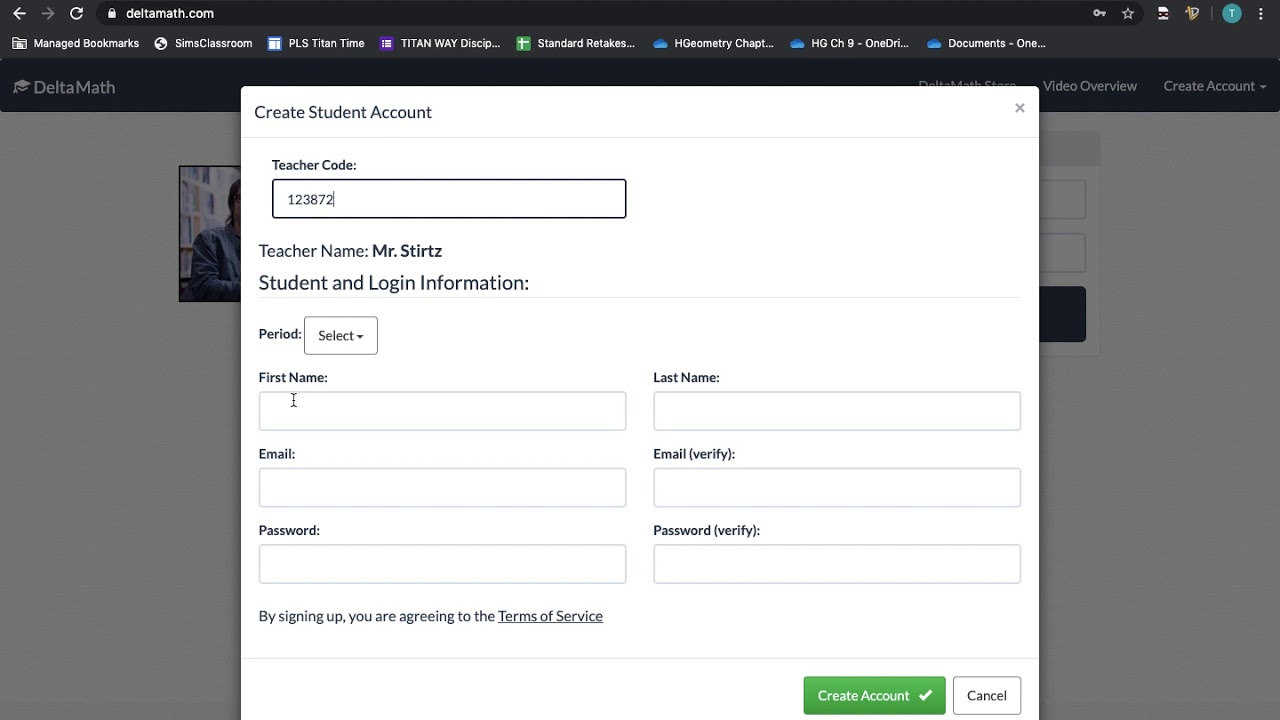Open saved passwords key icon
The image size is (1280, 720).
[x=1100, y=14]
